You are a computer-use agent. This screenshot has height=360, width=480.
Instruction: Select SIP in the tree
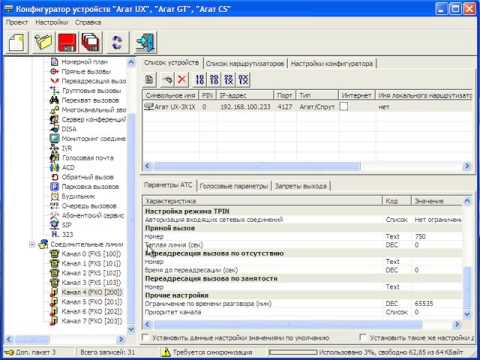coord(67,225)
